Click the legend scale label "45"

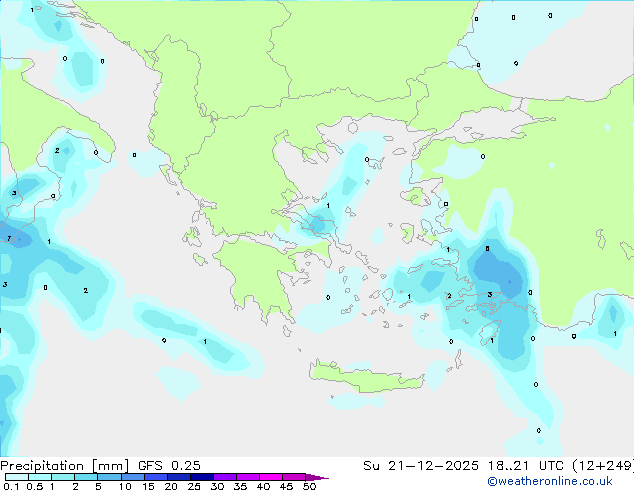coord(286,486)
